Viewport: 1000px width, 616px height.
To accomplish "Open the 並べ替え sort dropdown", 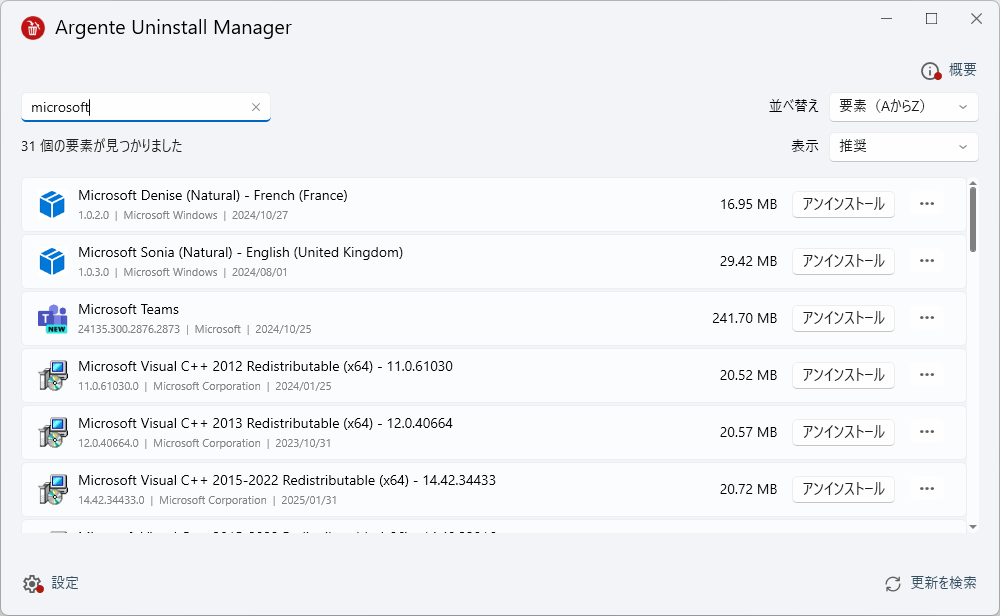I will pos(904,106).
